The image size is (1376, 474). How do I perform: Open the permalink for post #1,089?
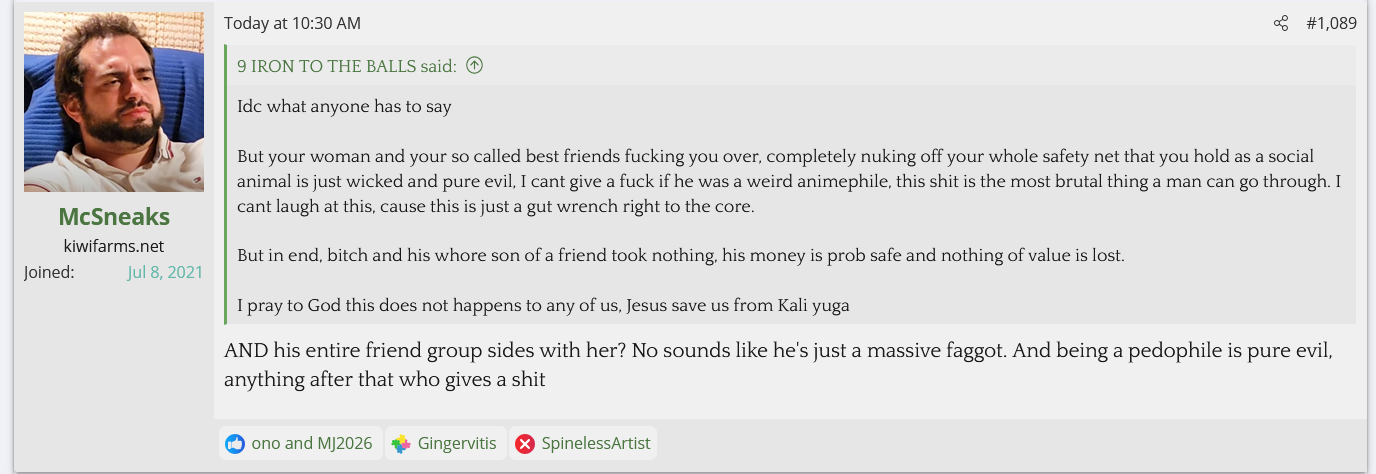tap(1331, 23)
